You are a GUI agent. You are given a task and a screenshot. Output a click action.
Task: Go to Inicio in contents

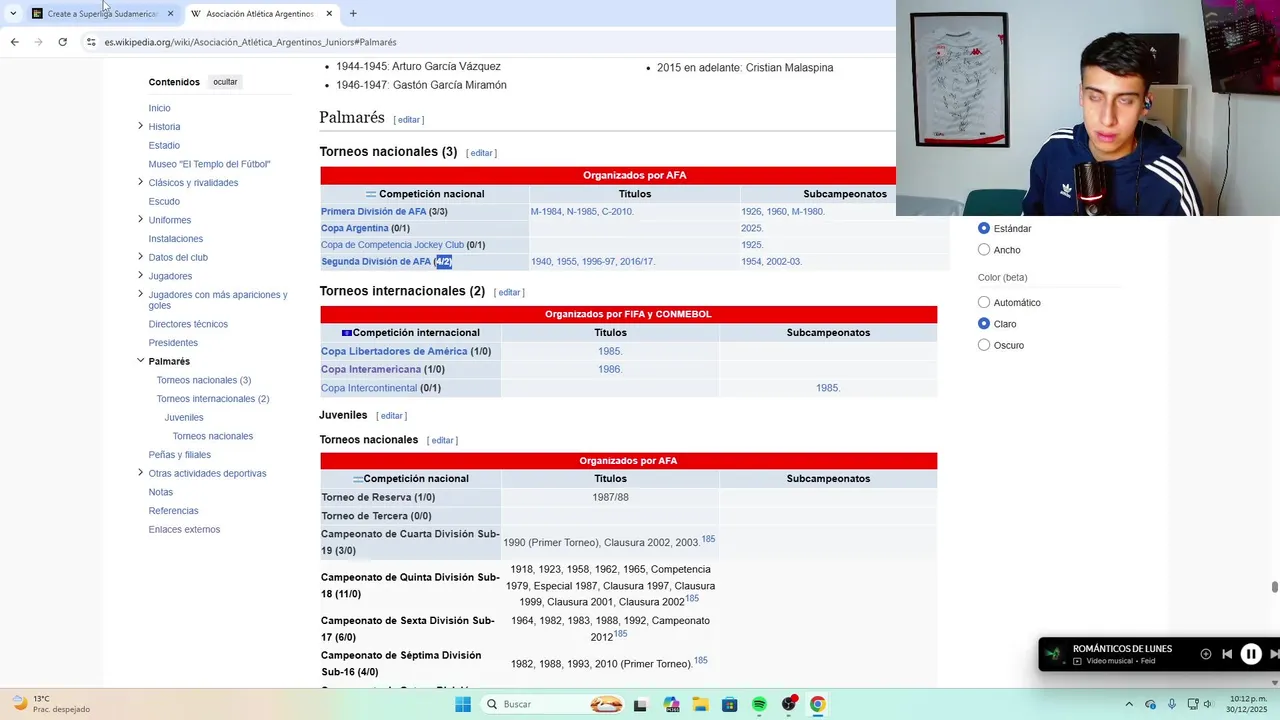coord(159,108)
